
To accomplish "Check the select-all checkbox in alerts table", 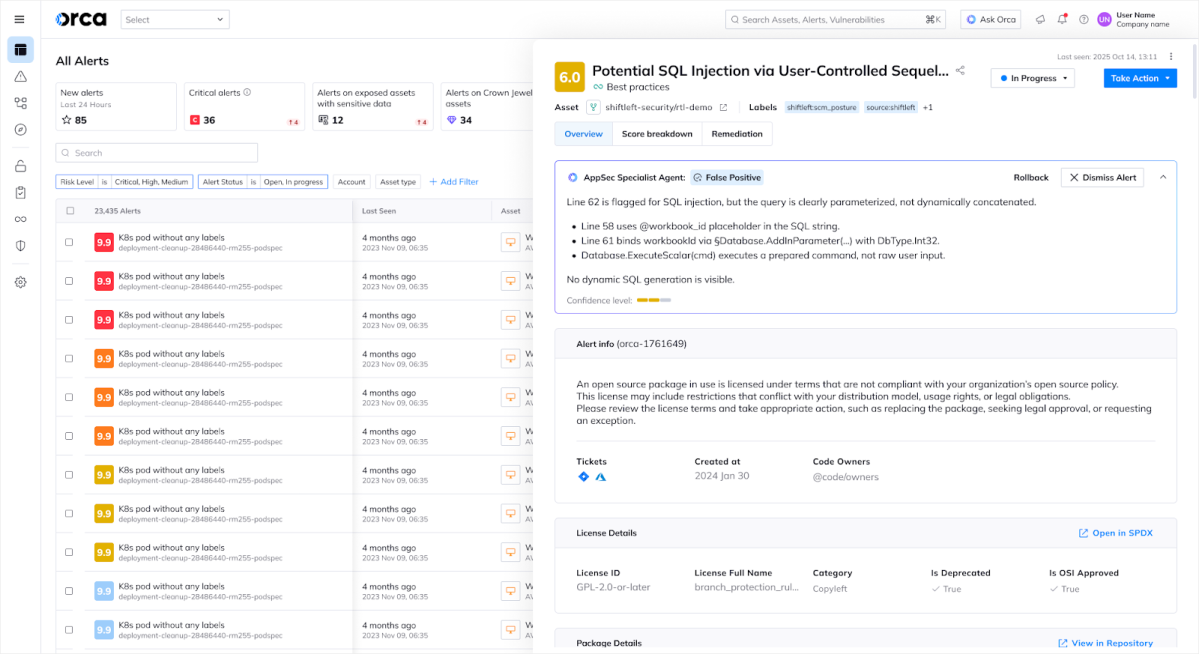I will click(x=68, y=210).
